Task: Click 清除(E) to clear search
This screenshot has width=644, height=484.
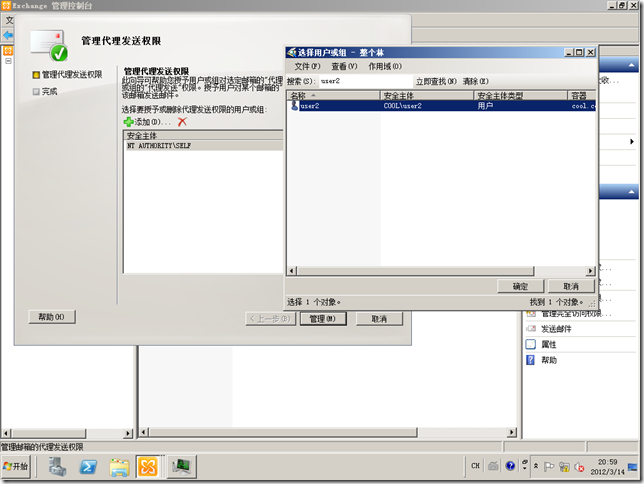Action: 476,81
